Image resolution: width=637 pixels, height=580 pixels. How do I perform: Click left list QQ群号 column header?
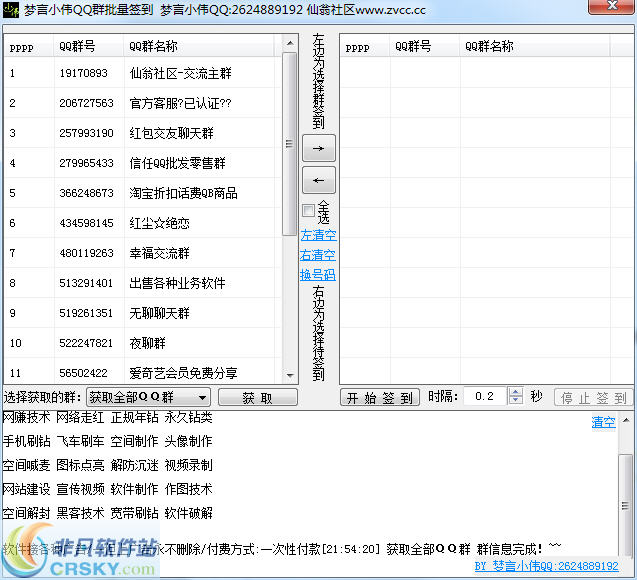pyautogui.click(x=89, y=46)
